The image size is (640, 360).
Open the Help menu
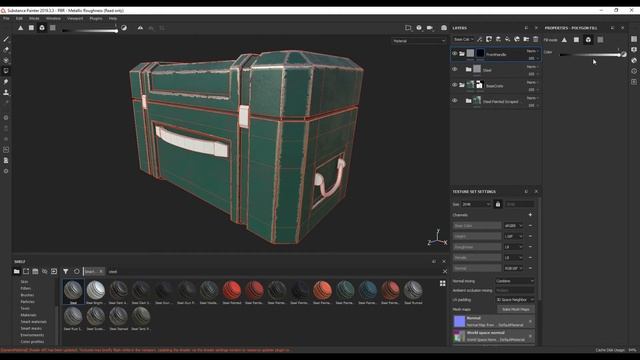[x=113, y=18]
